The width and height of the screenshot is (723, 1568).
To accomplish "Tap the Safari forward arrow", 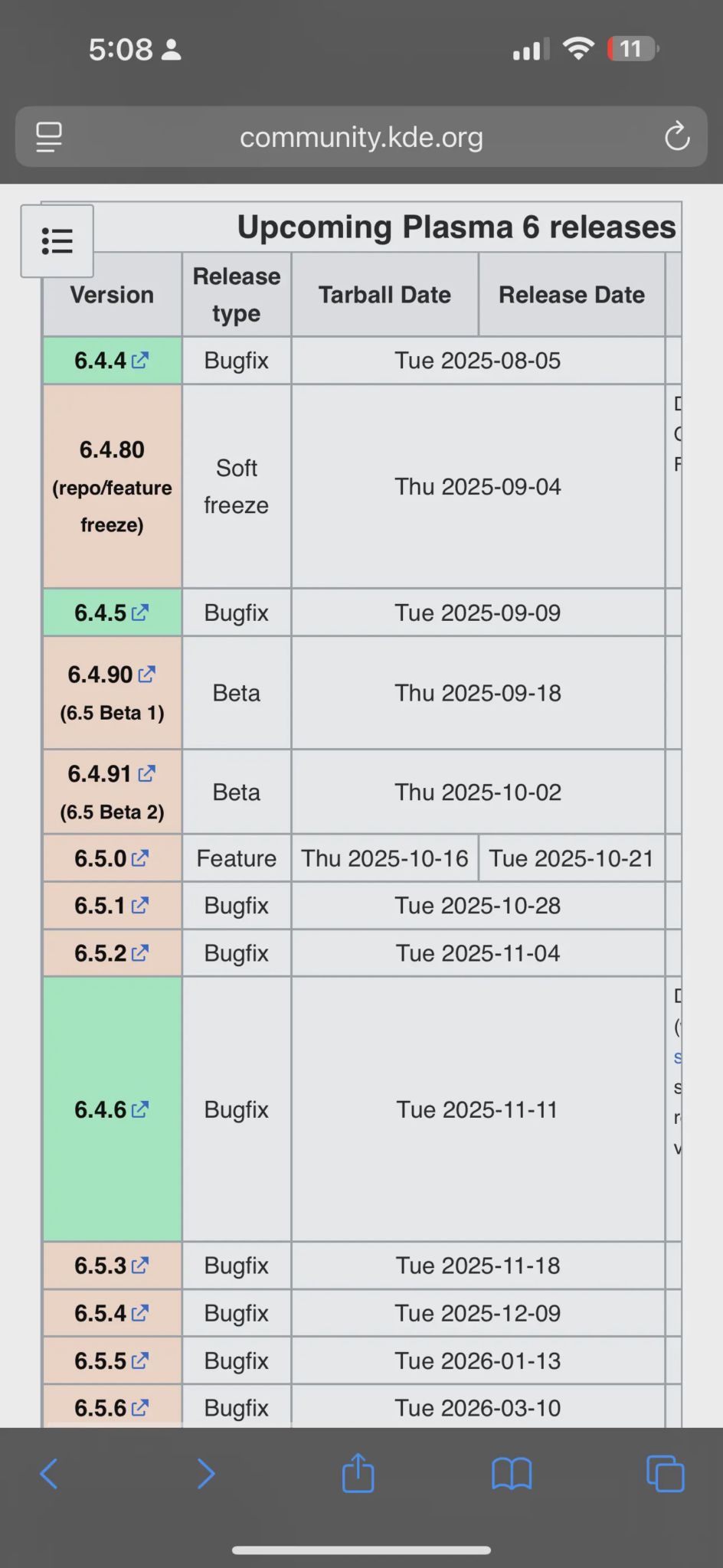I will (206, 1473).
